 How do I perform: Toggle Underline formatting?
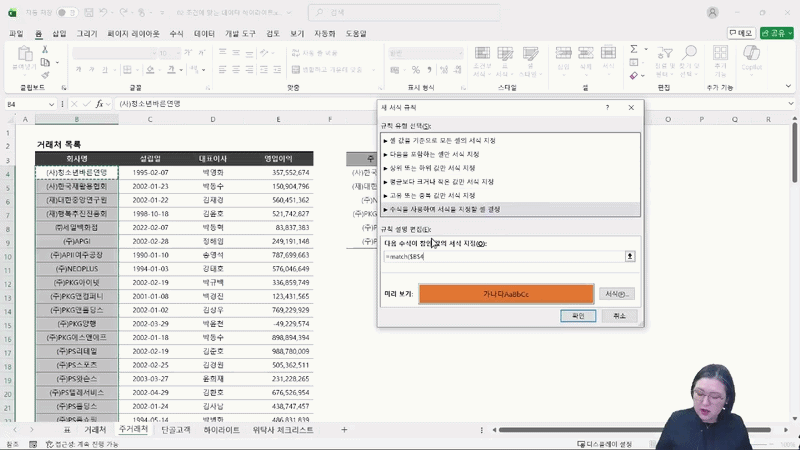coord(105,69)
